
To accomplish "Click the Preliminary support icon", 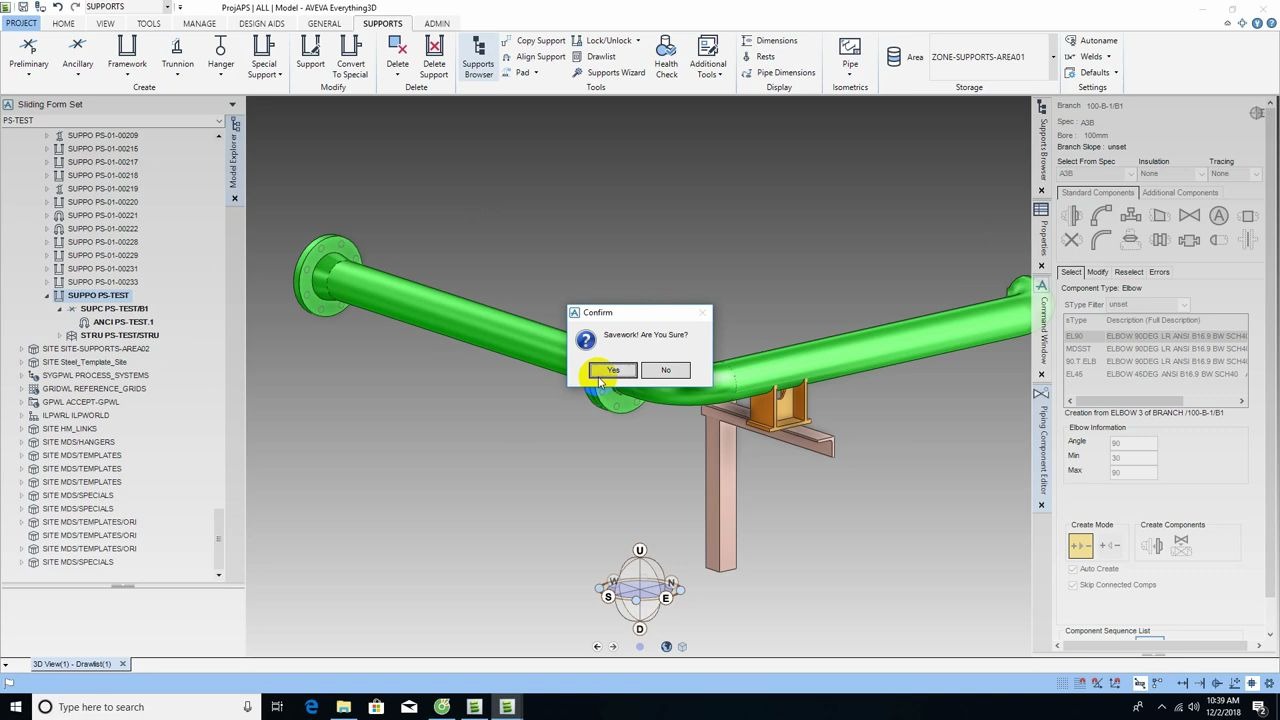I will pos(29,53).
